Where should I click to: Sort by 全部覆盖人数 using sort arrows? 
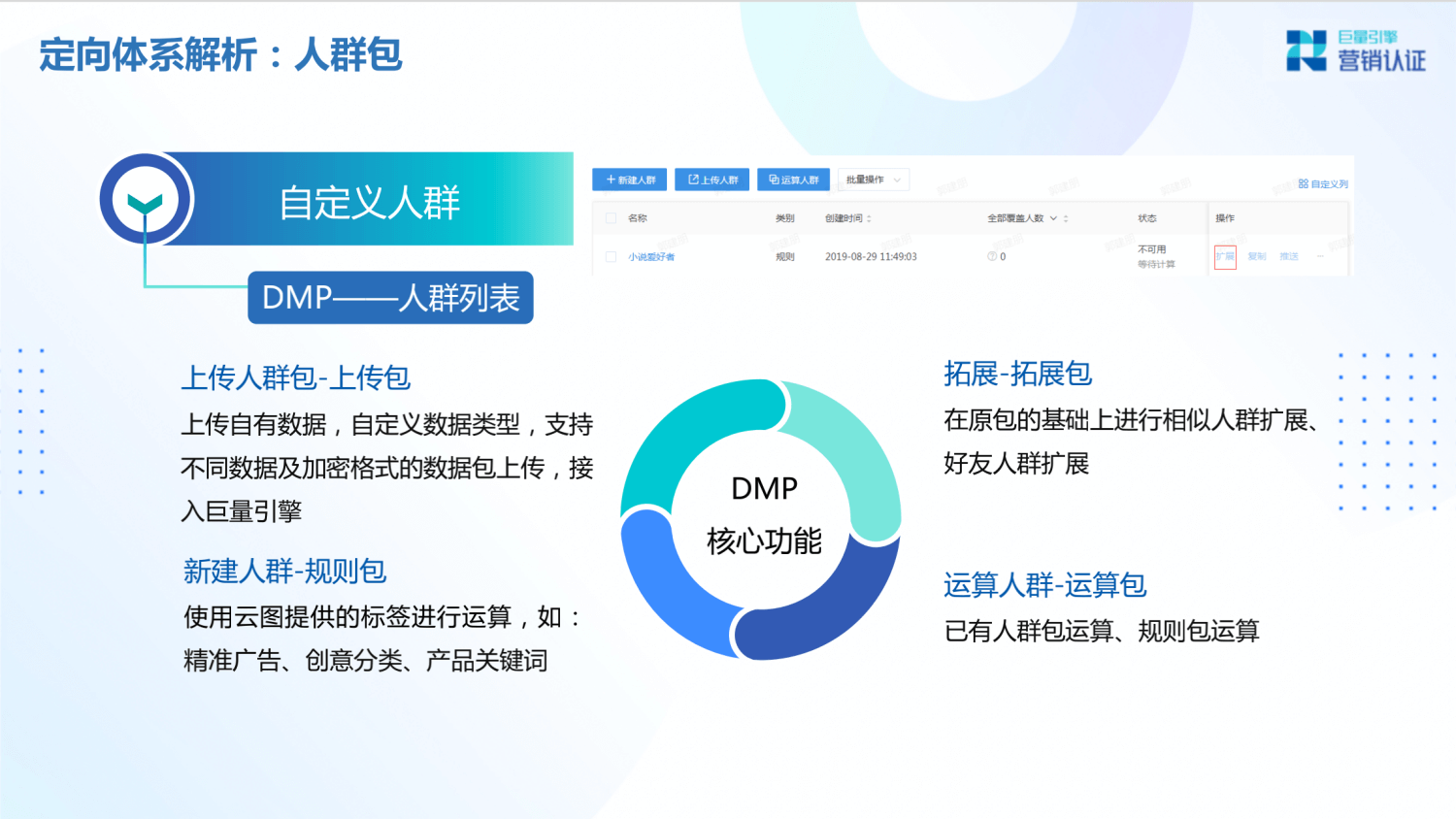click(x=1066, y=218)
